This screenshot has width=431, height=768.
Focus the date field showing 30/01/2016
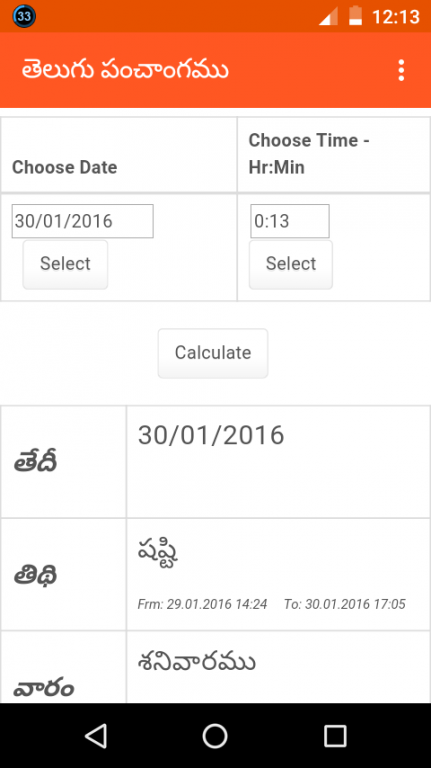coord(83,221)
